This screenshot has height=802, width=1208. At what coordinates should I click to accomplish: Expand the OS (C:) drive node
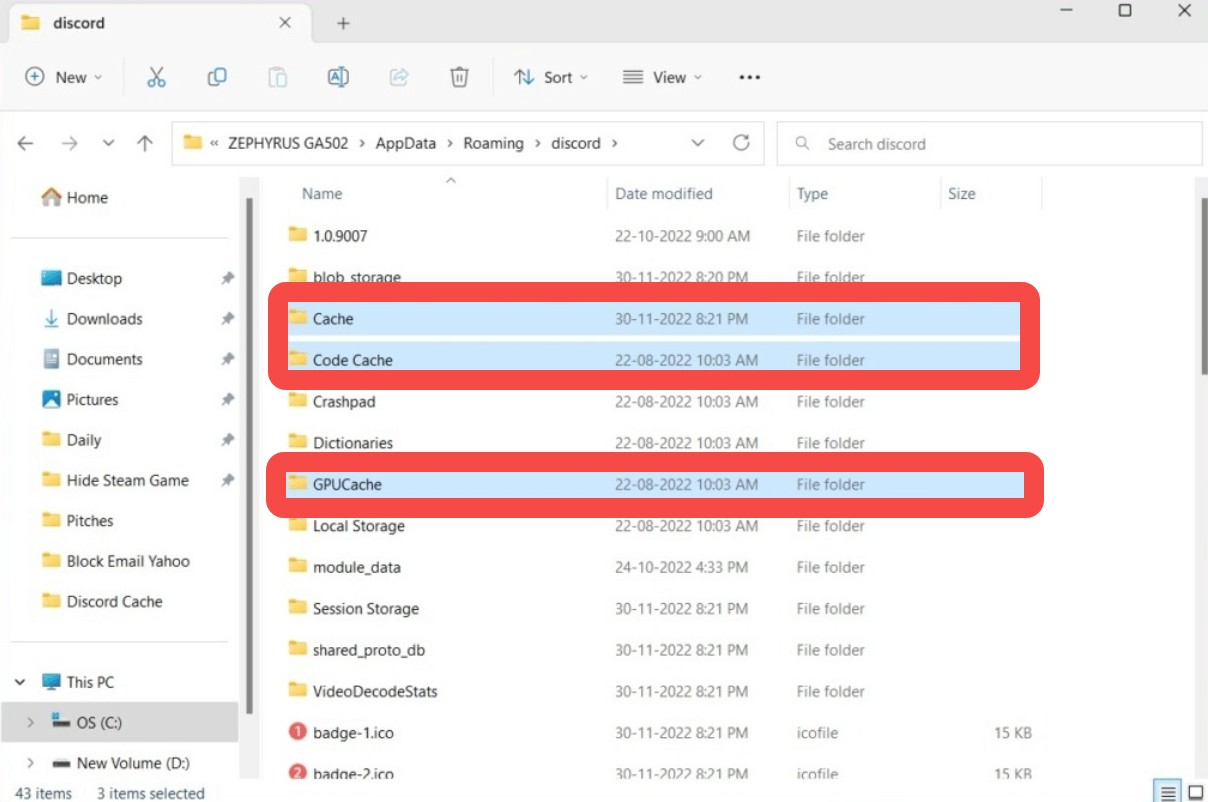(x=30, y=722)
